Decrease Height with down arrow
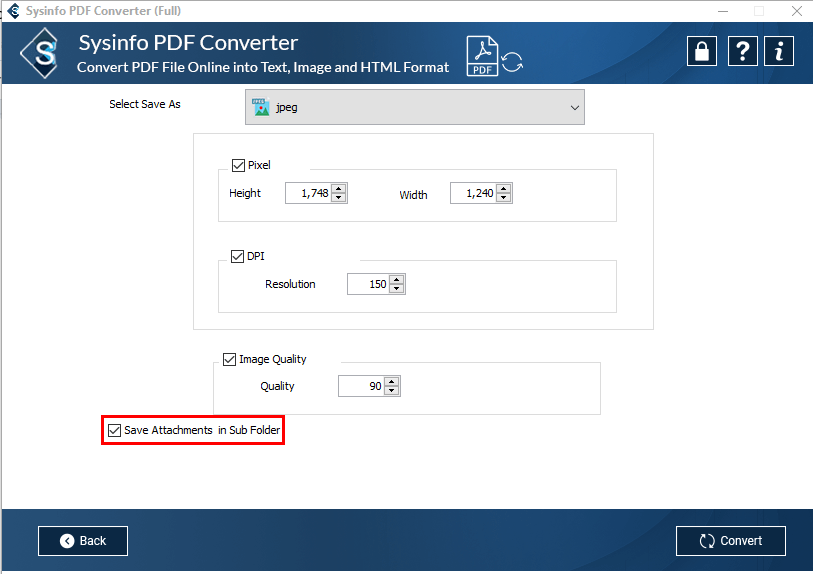Viewport: 813px width, 574px height. (339, 198)
